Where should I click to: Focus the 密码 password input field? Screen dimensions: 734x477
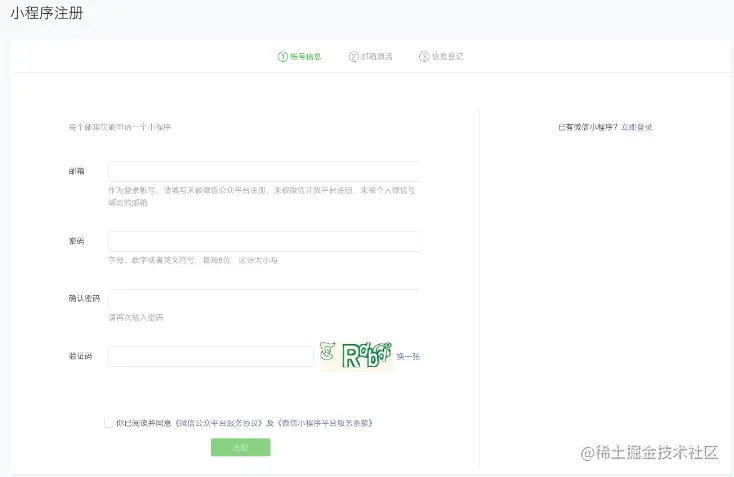pyautogui.click(x=264, y=241)
